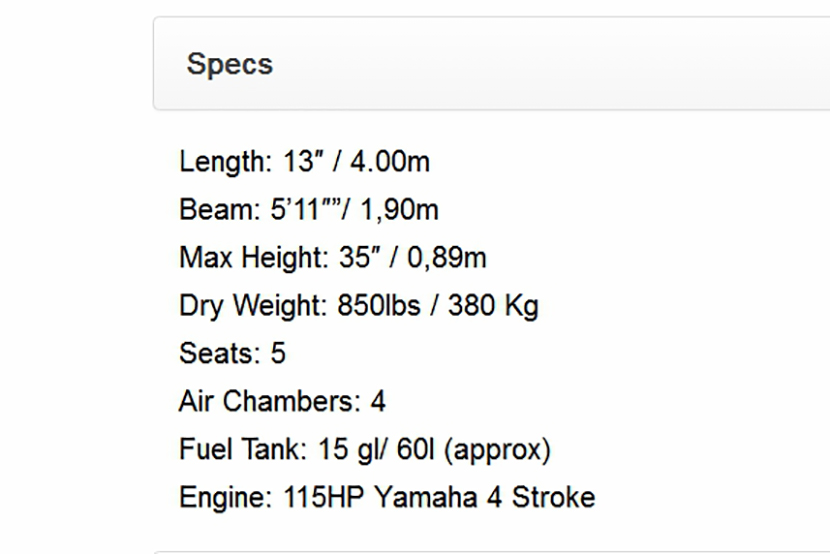Click the Fuel Tank specification line
The image size is (830, 554).
pos(364,449)
